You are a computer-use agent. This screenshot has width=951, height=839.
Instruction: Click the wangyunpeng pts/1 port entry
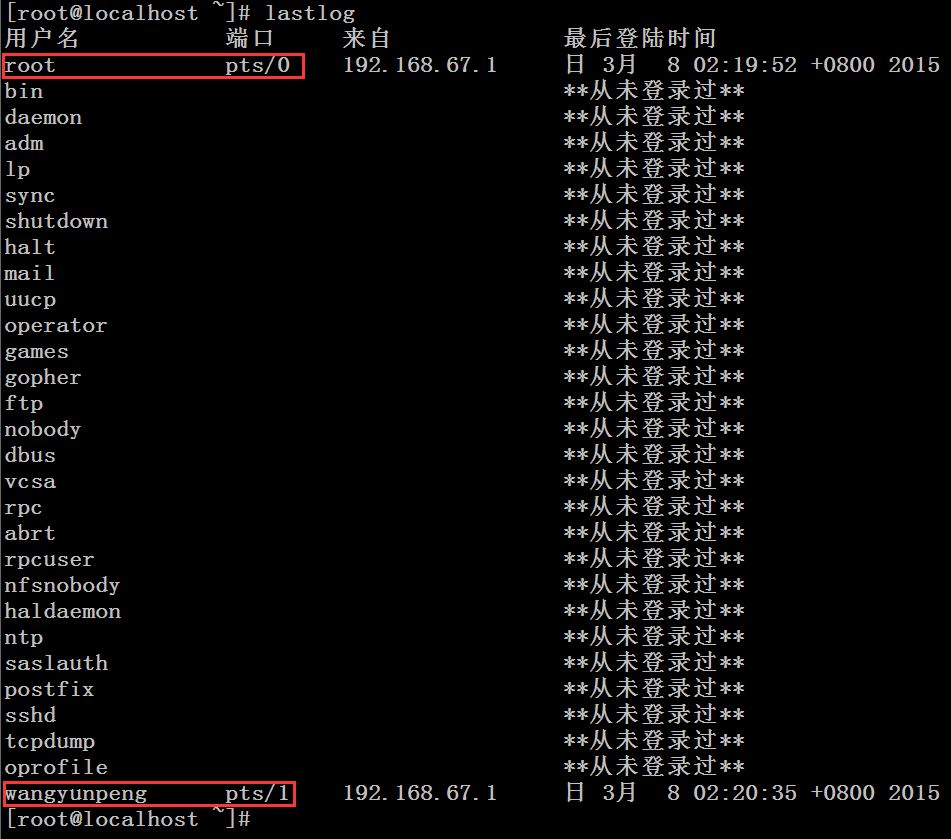tap(256, 792)
